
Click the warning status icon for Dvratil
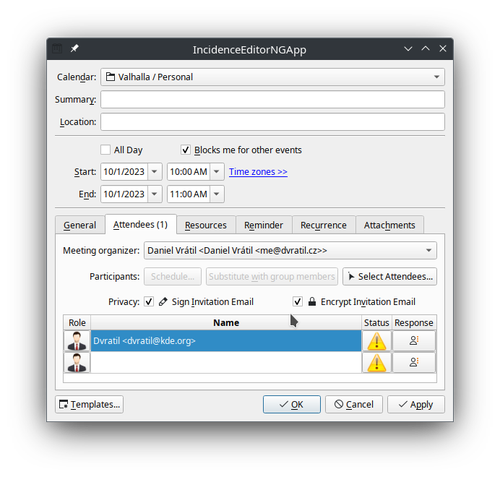coord(377,341)
